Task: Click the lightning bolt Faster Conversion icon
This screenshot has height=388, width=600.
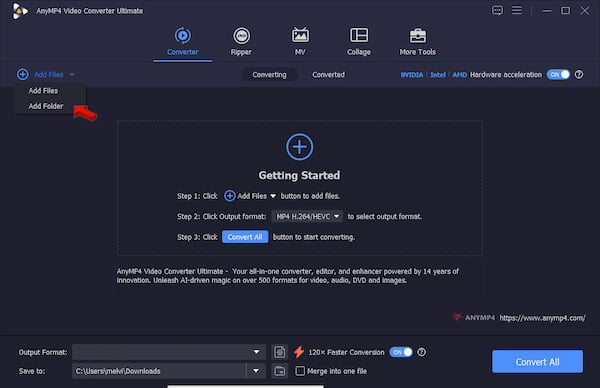Action: click(299, 352)
